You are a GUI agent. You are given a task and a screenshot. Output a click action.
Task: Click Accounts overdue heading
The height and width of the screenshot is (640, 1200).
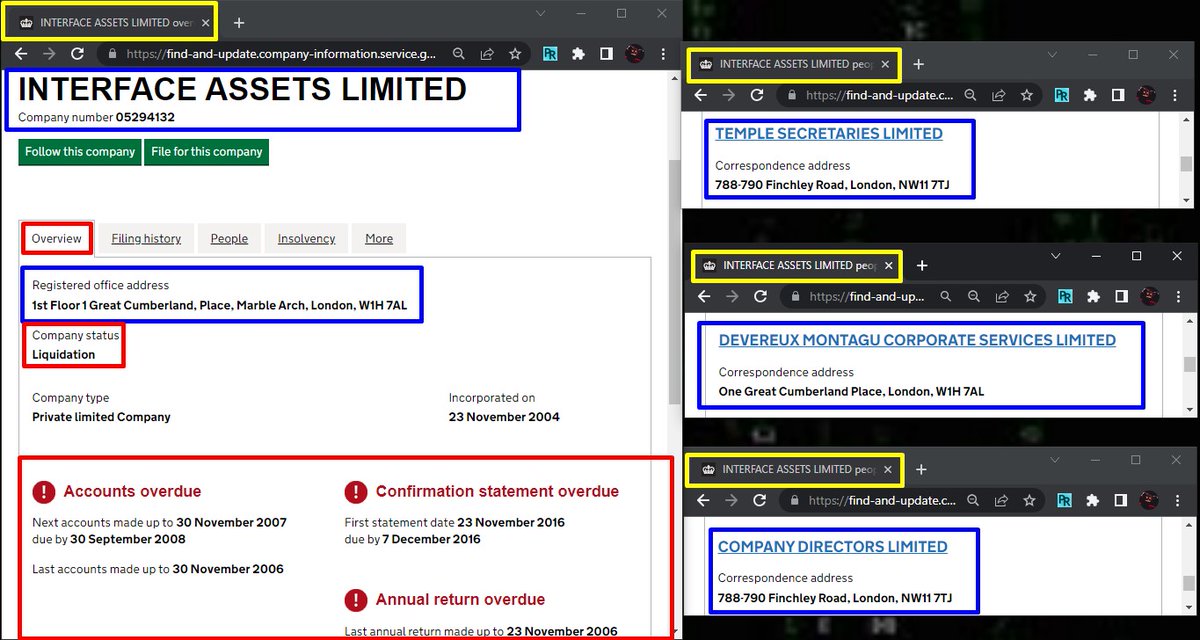point(132,491)
